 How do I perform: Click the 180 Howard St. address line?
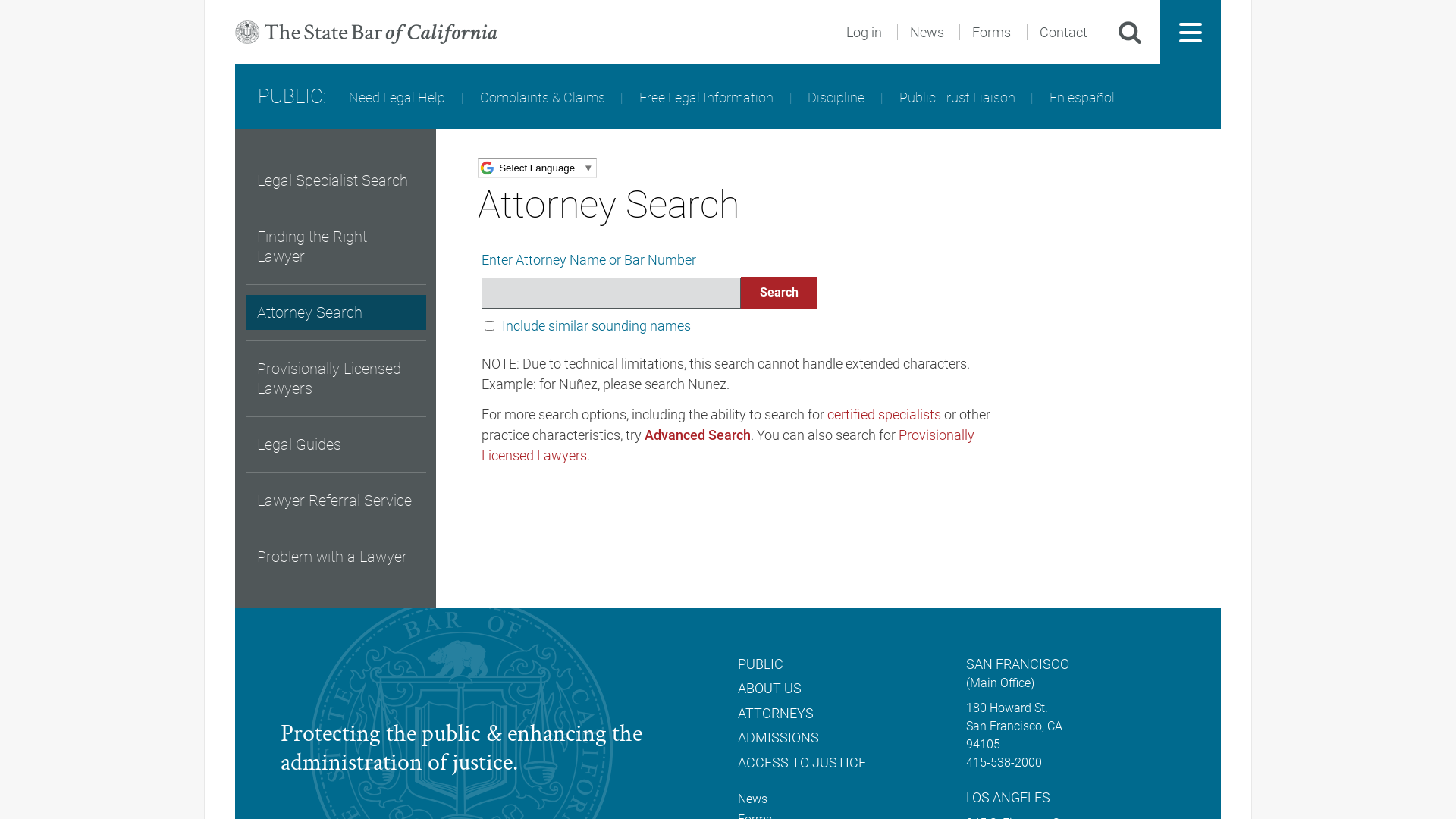[x=1006, y=708]
